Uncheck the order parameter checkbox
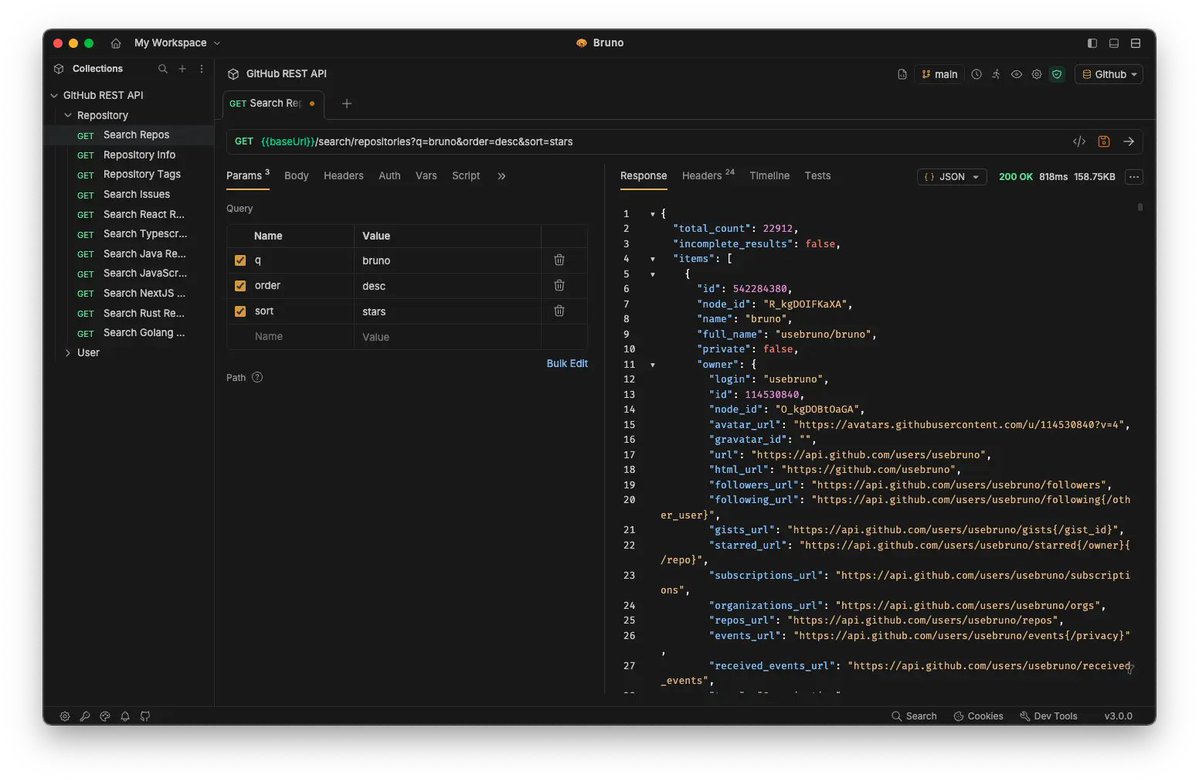The height and width of the screenshot is (782, 1199). pyautogui.click(x=240, y=286)
